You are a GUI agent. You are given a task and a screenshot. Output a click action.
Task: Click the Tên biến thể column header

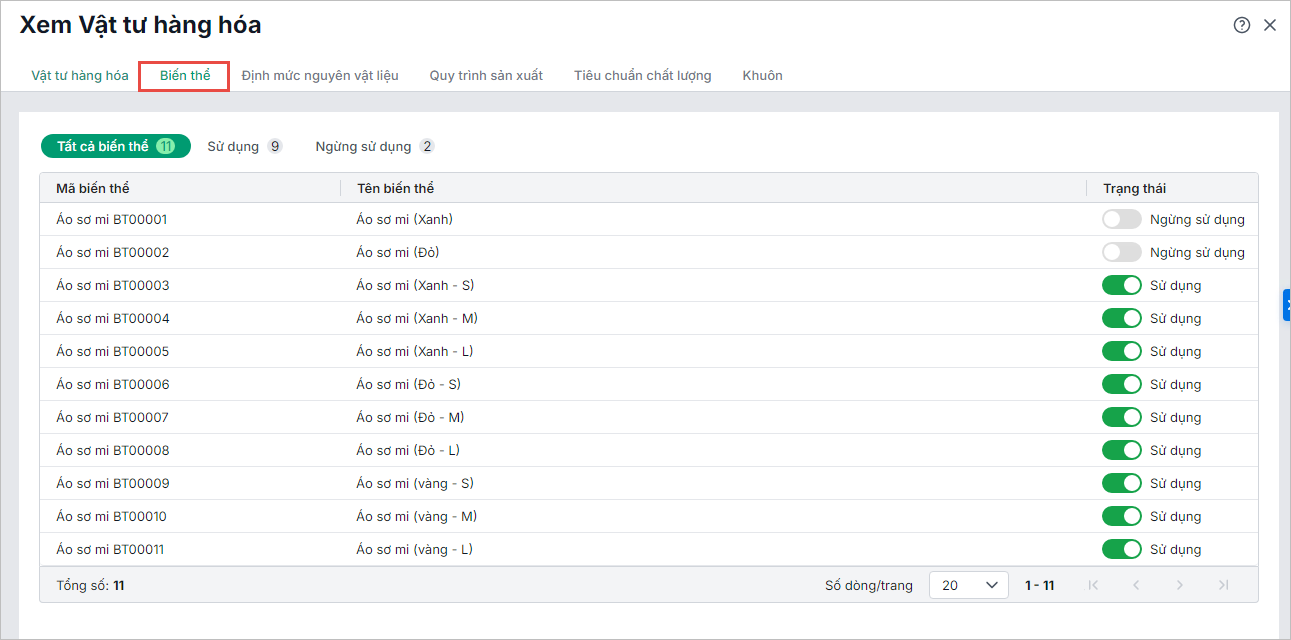point(395,188)
